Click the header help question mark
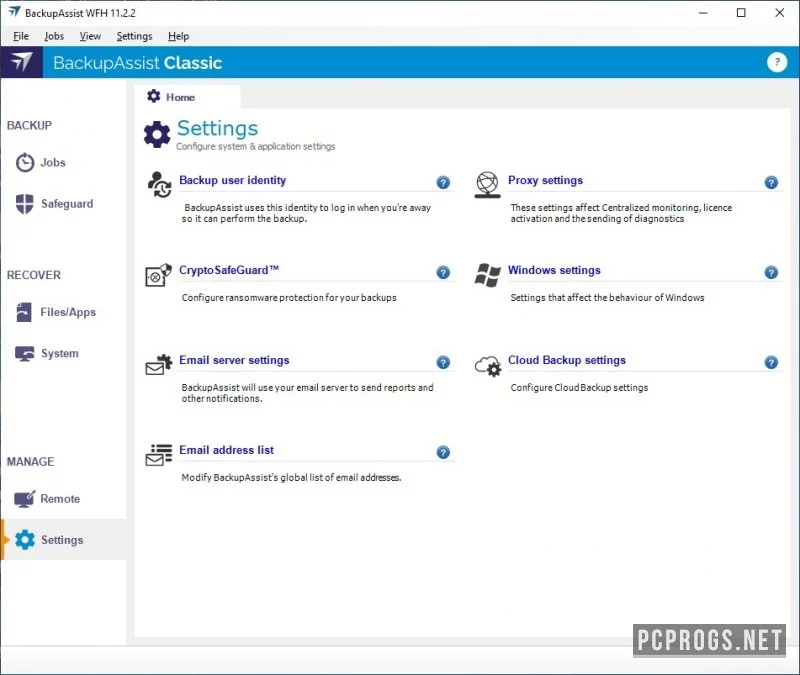This screenshot has height=675, width=800. pos(777,62)
